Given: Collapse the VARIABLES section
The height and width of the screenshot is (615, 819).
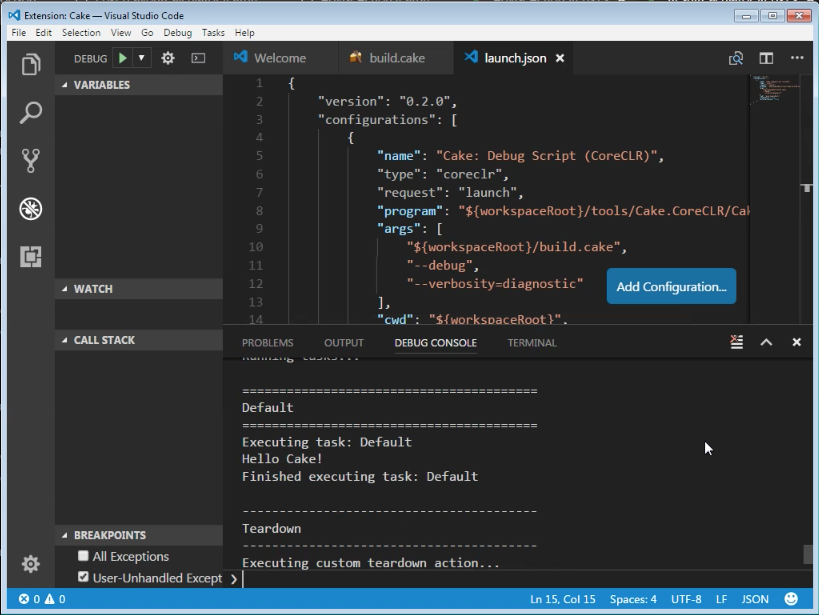Looking at the screenshot, I should [139, 85].
